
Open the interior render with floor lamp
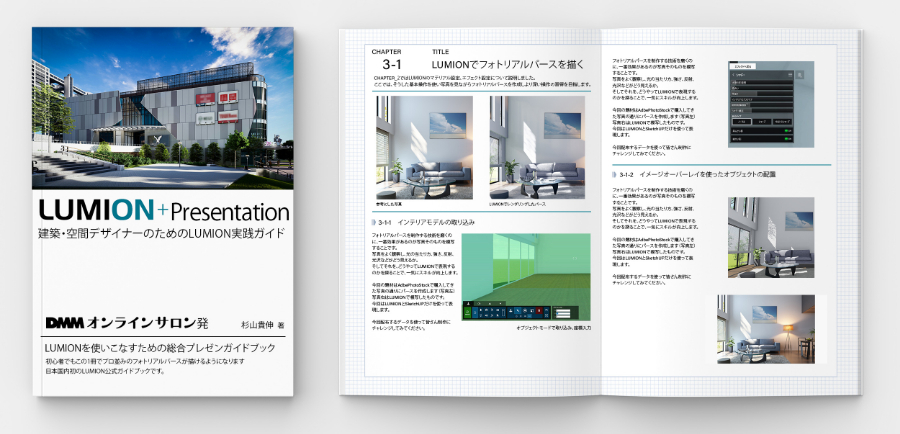[x=766, y=329]
